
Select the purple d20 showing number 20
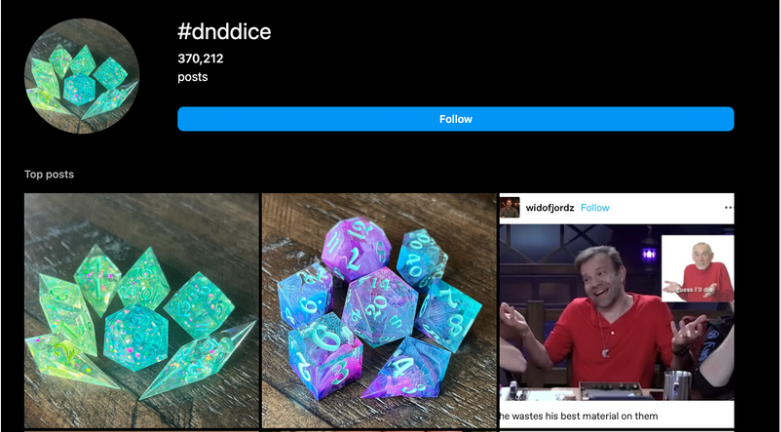point(381,307)
